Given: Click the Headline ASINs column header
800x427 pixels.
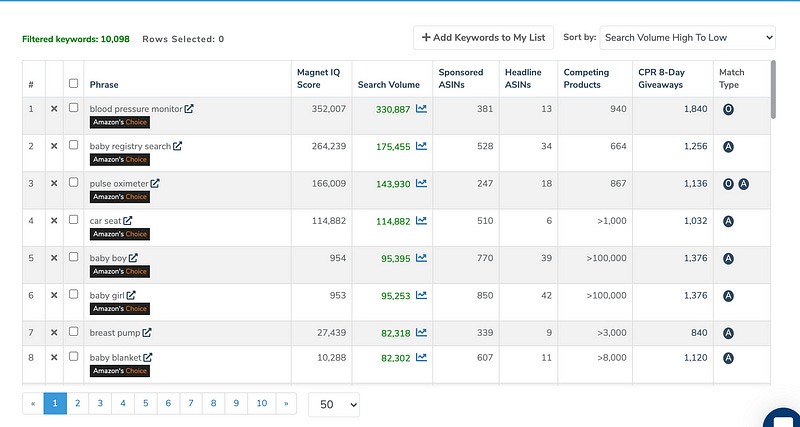Looking at the screenshot, I should tap(523, 79).
